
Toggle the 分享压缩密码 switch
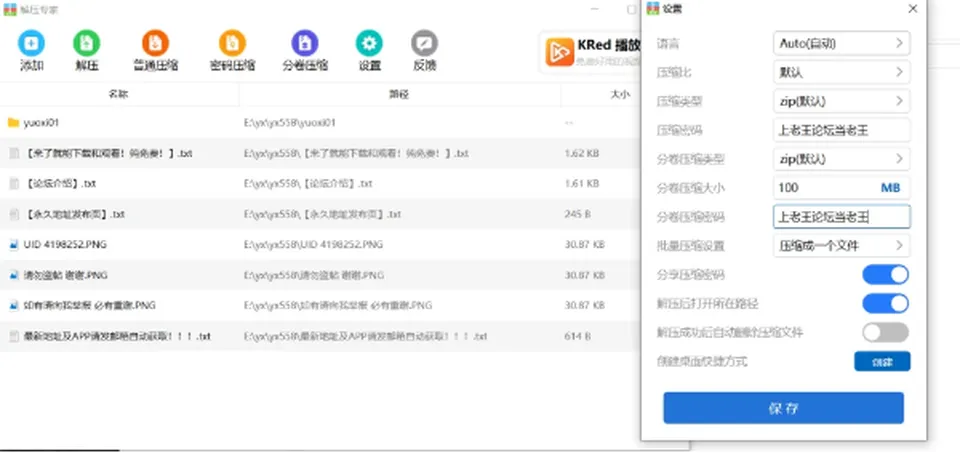pyautogui.click(x=885, y=275)
